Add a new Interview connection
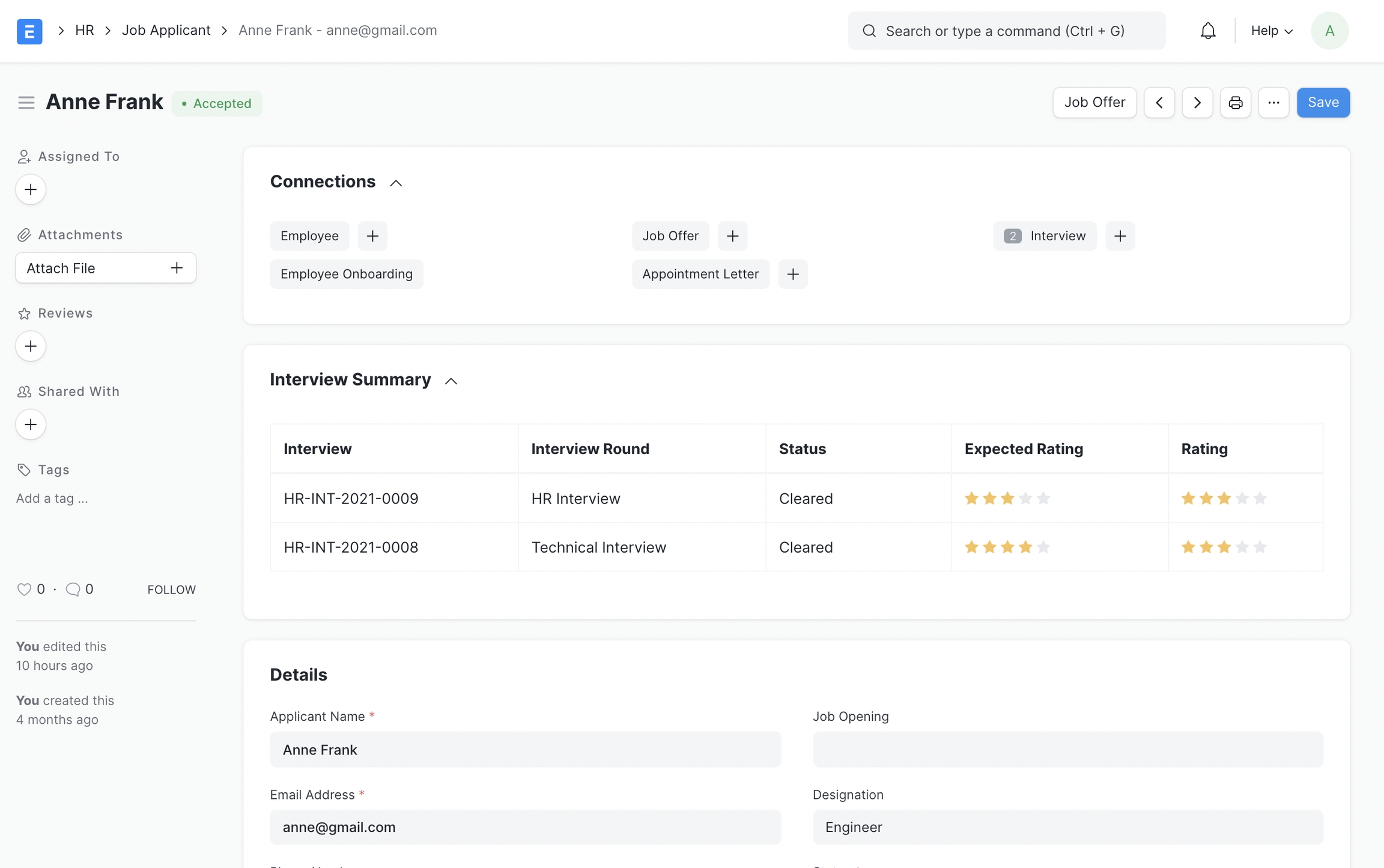 pos(1120,236)
